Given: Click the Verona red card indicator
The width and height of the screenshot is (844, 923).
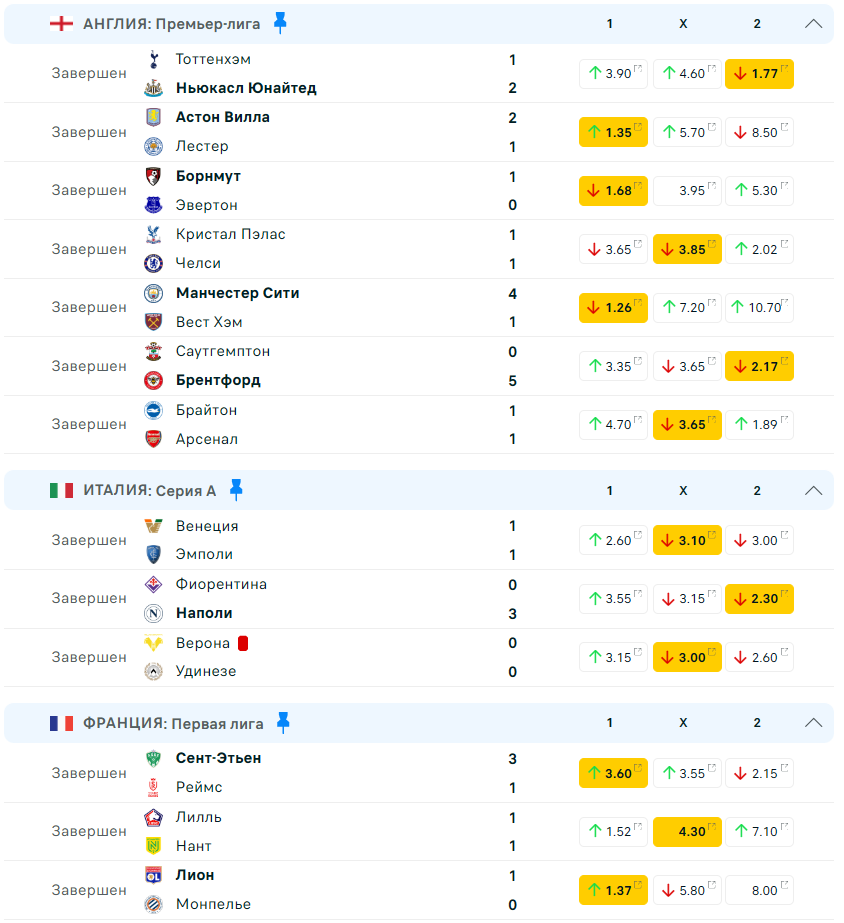Looking at the screenshot, I should 243,643.
